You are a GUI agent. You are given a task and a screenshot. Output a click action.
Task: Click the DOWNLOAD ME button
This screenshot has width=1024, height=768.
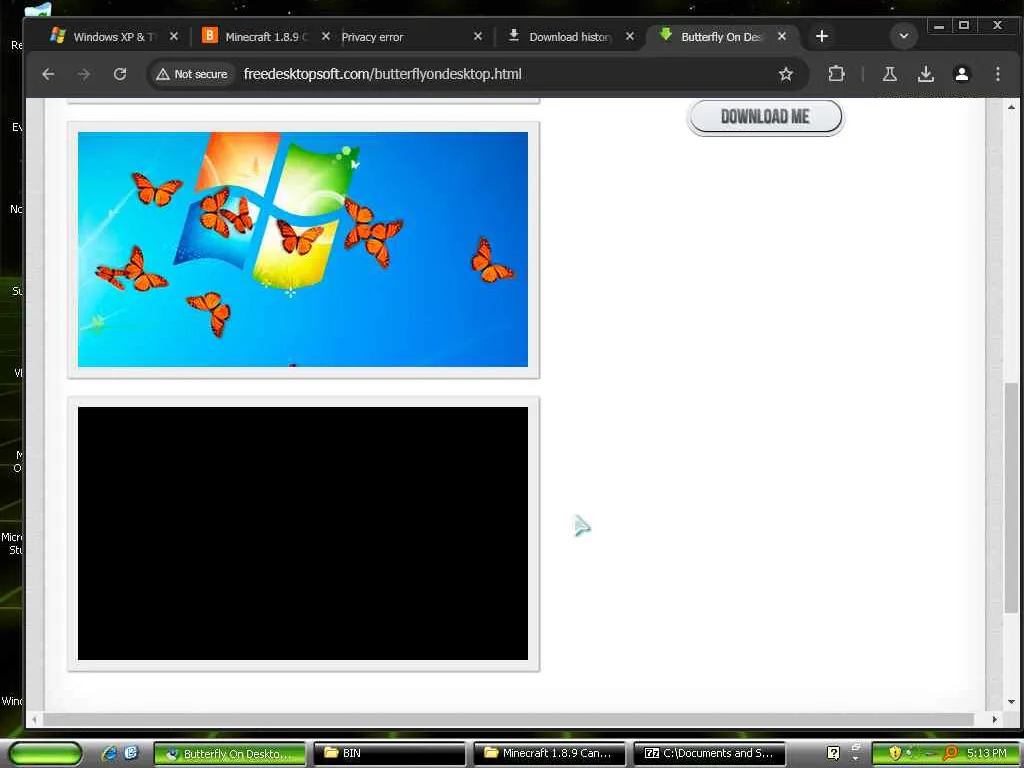tap(765, 117)
